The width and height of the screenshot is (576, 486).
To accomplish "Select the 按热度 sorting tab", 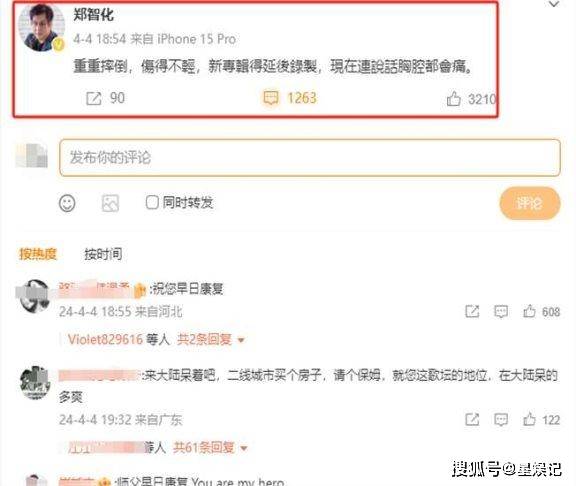I will [38, 254].
